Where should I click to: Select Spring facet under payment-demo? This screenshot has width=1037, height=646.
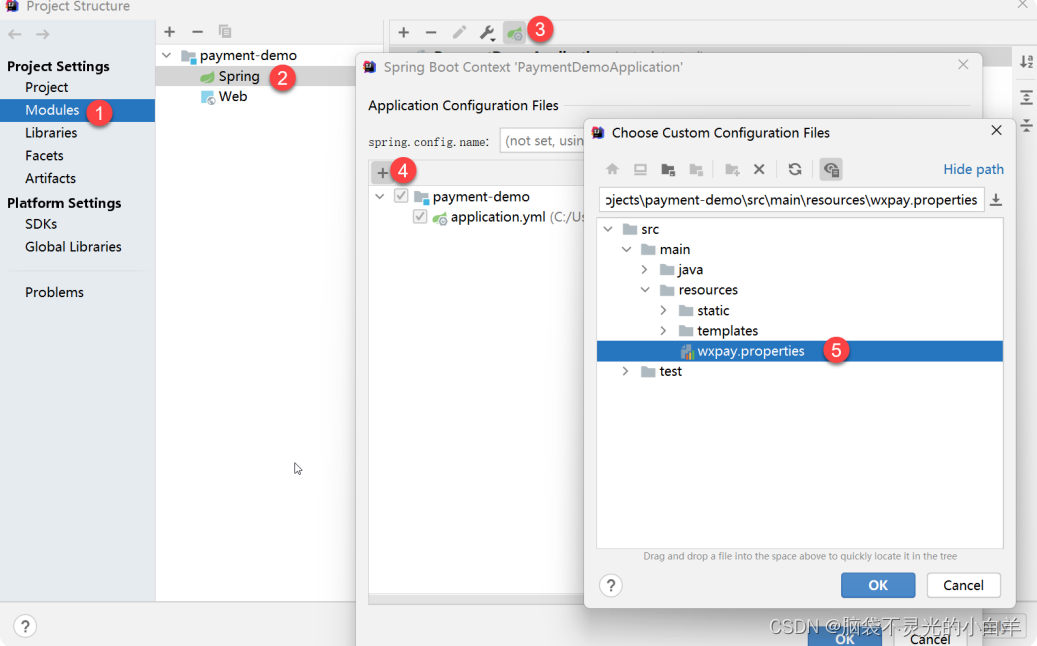click(239, 76)
